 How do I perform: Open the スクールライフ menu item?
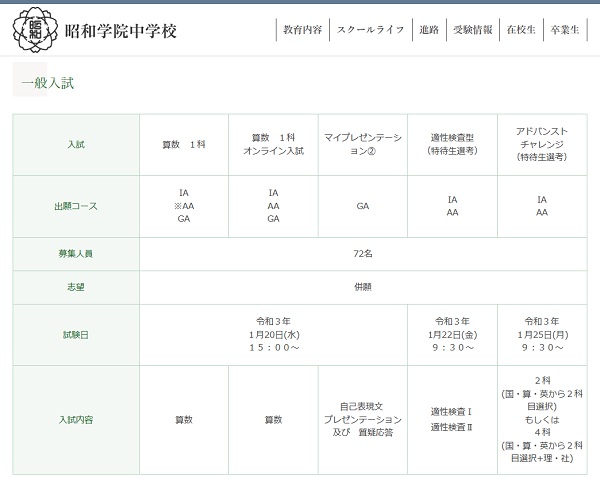(370, 30)
